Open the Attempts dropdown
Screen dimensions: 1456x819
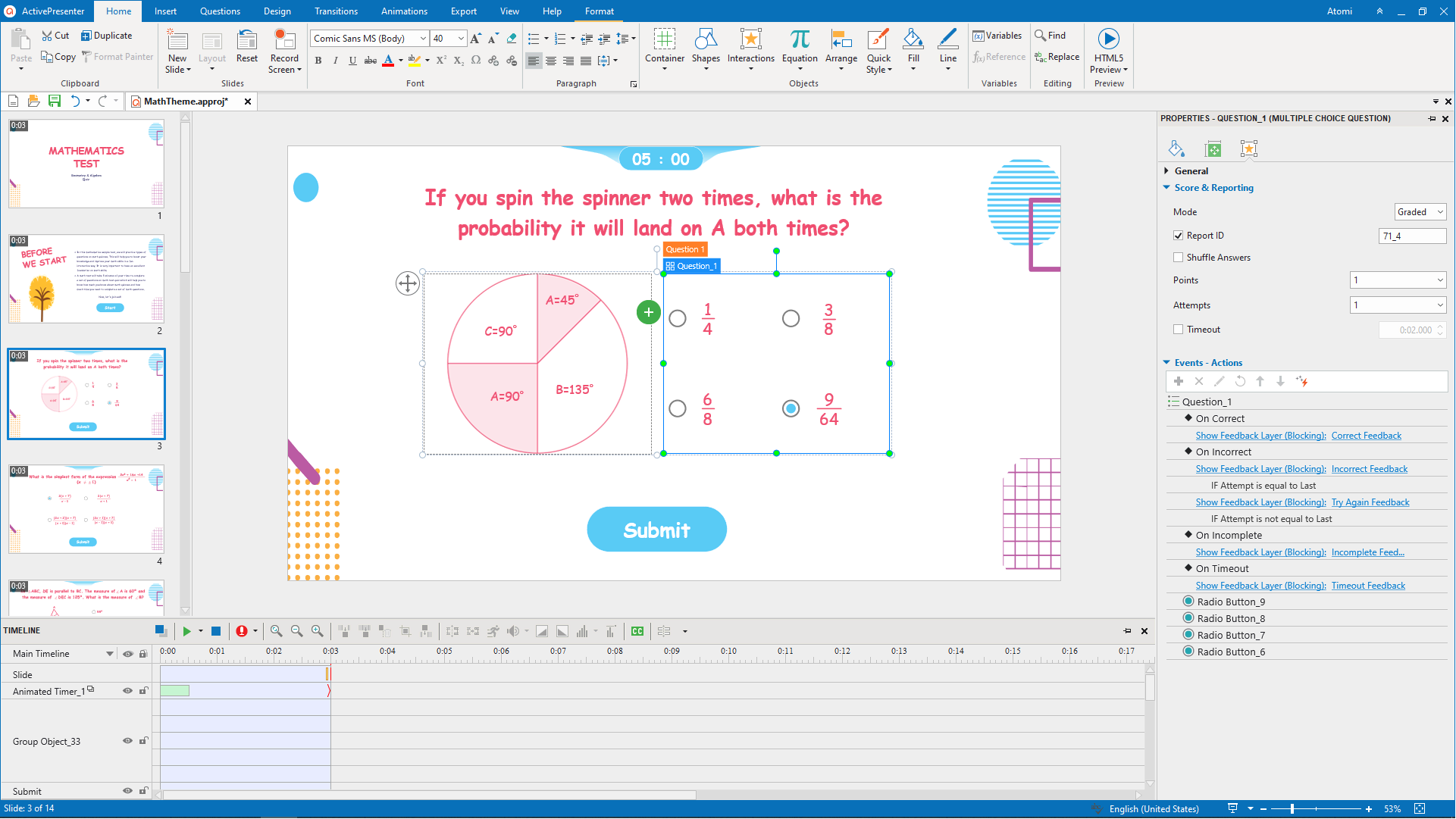pos(1398,305)
